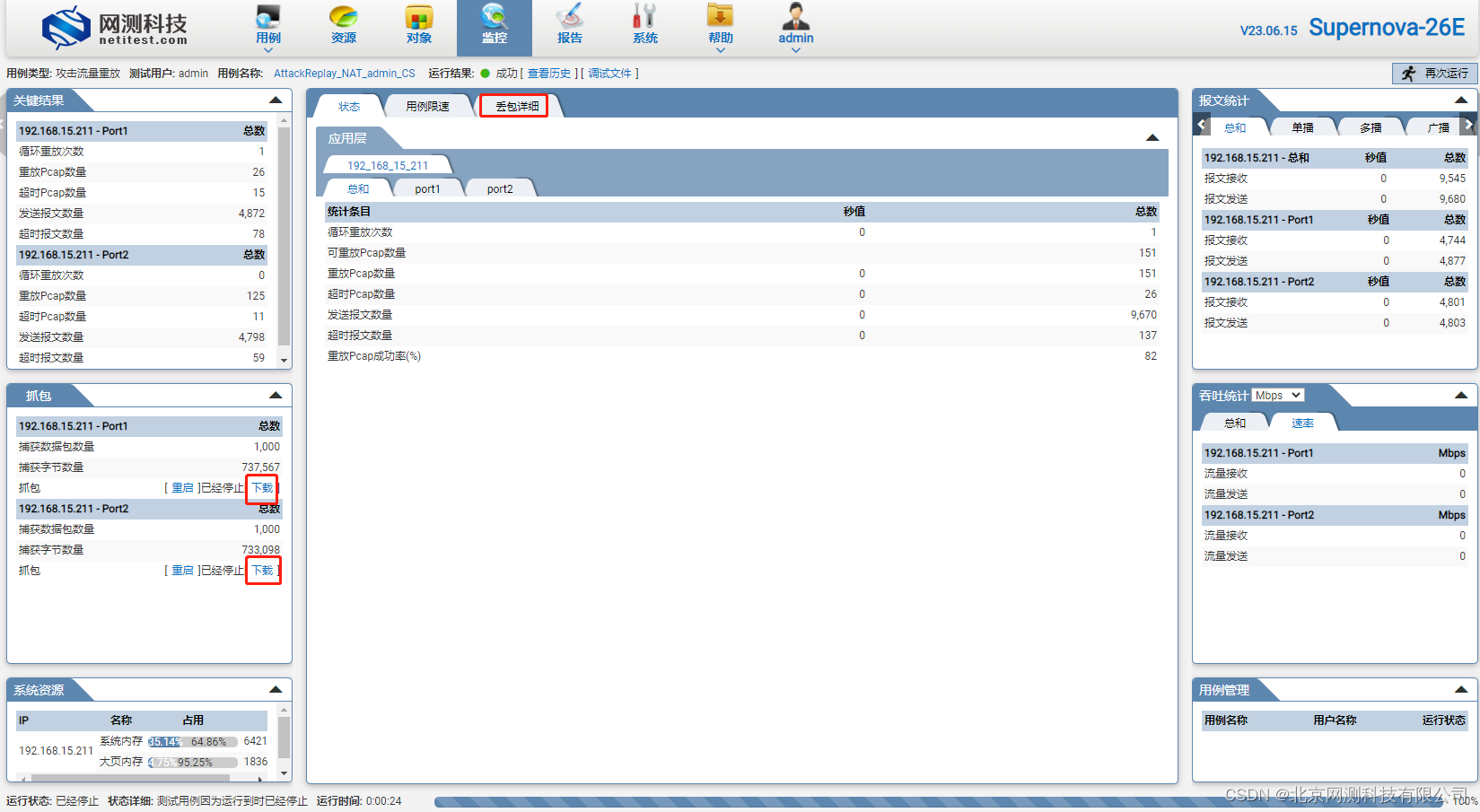Switch to the 丢包详细 packet loss tab

[x=517, y=106]
